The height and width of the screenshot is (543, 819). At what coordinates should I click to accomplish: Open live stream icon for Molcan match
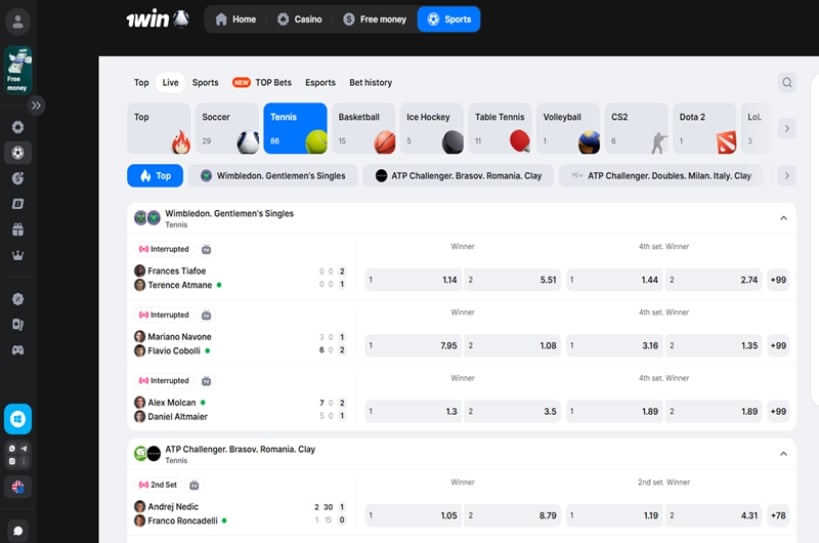tap(206, 381)
